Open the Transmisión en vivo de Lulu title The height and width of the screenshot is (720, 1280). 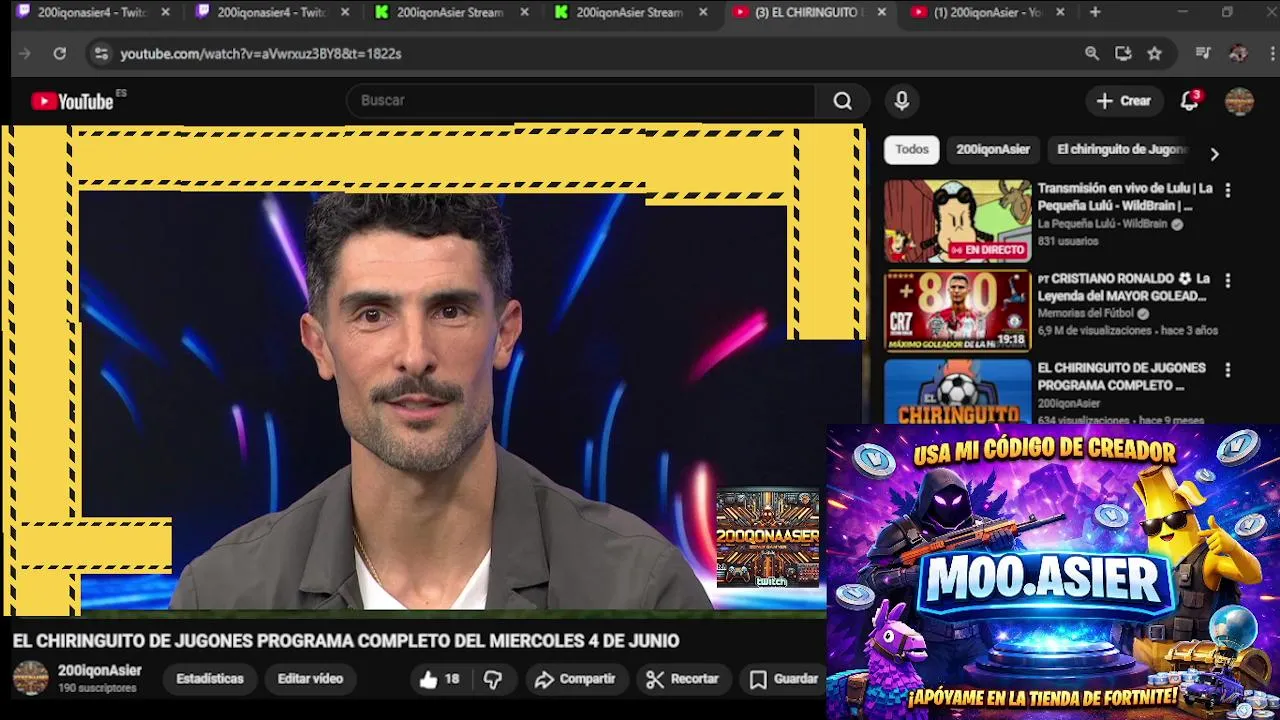coord(1125,197)
